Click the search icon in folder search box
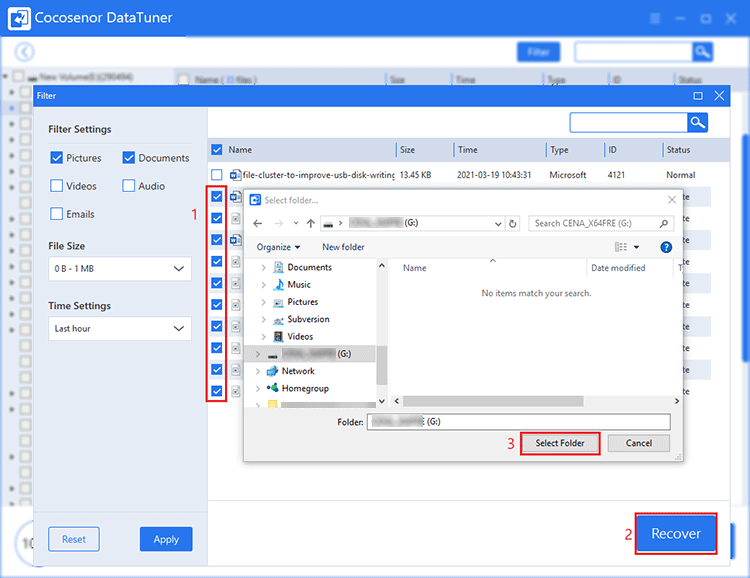Viewport: 750px width, 578px height. (663, 223)
